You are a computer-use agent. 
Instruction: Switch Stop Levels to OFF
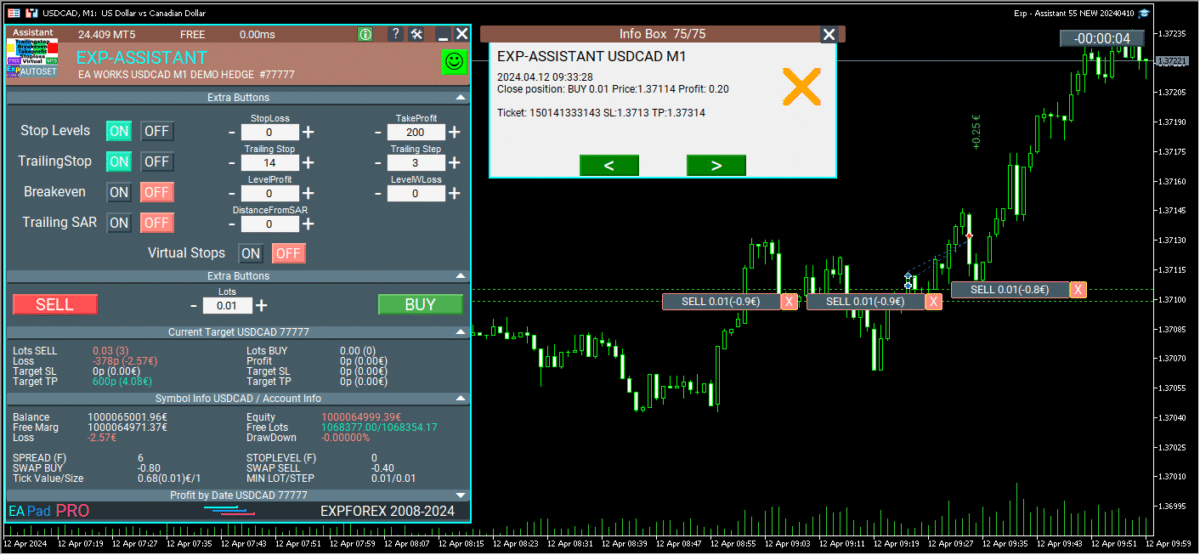pyautogui.click(x=156, y=131)
